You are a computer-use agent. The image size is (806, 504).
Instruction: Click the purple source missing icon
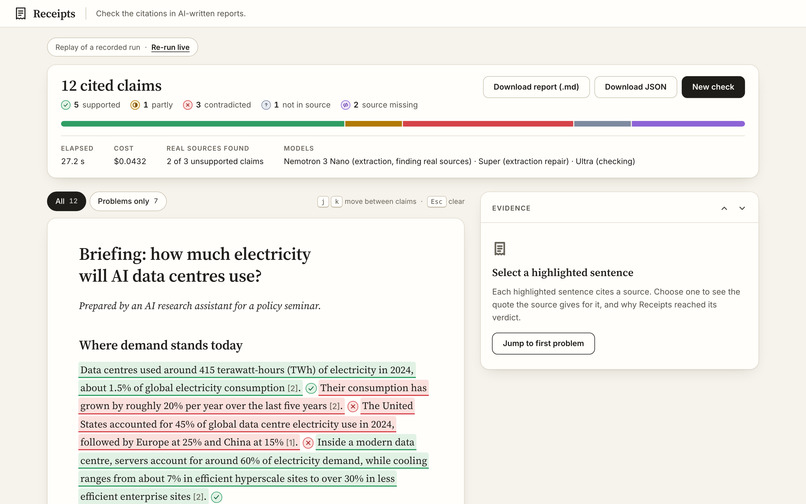pyautogui.click(x=345, y=105)
